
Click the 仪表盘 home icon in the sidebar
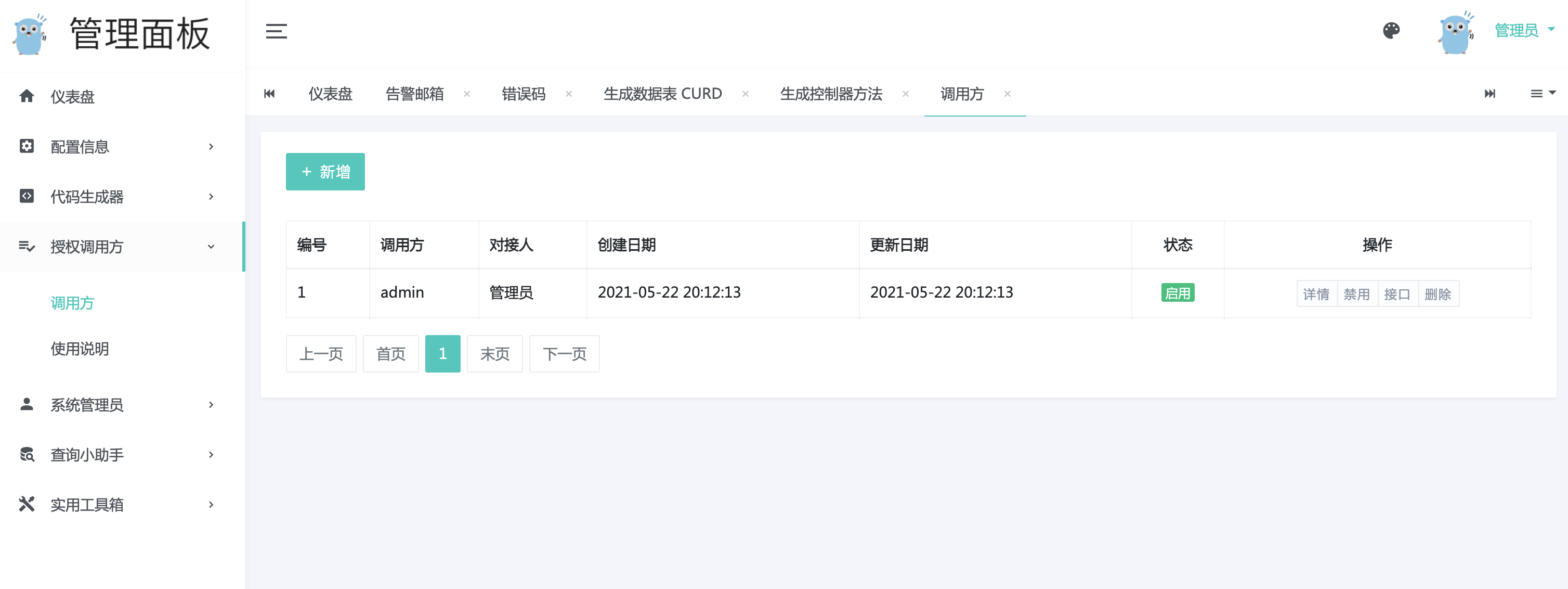pos(27,96)
